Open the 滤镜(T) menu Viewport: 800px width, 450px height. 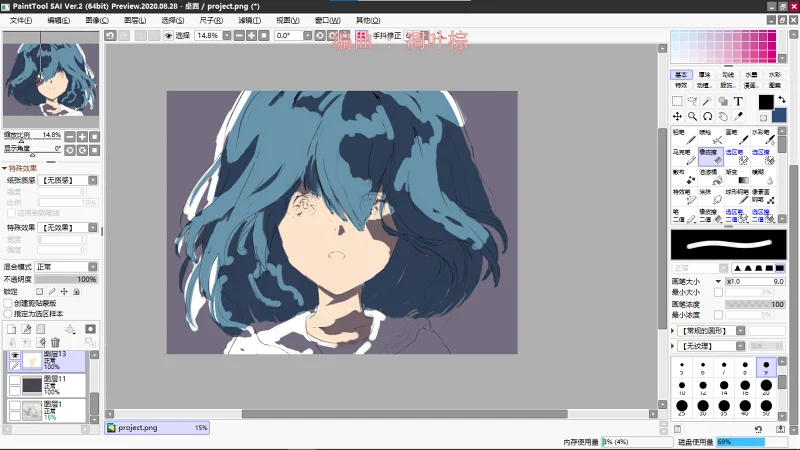point(249,20)
